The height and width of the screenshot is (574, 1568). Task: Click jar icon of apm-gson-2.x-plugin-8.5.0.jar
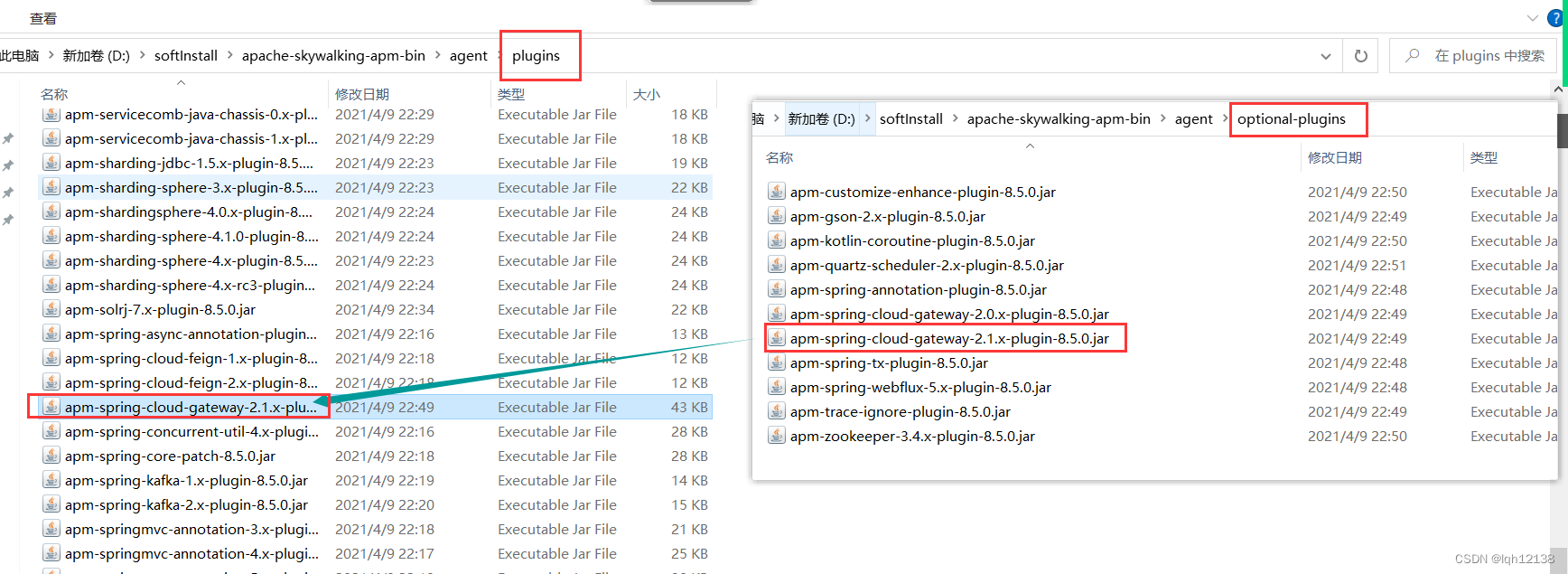click(777, 216)
